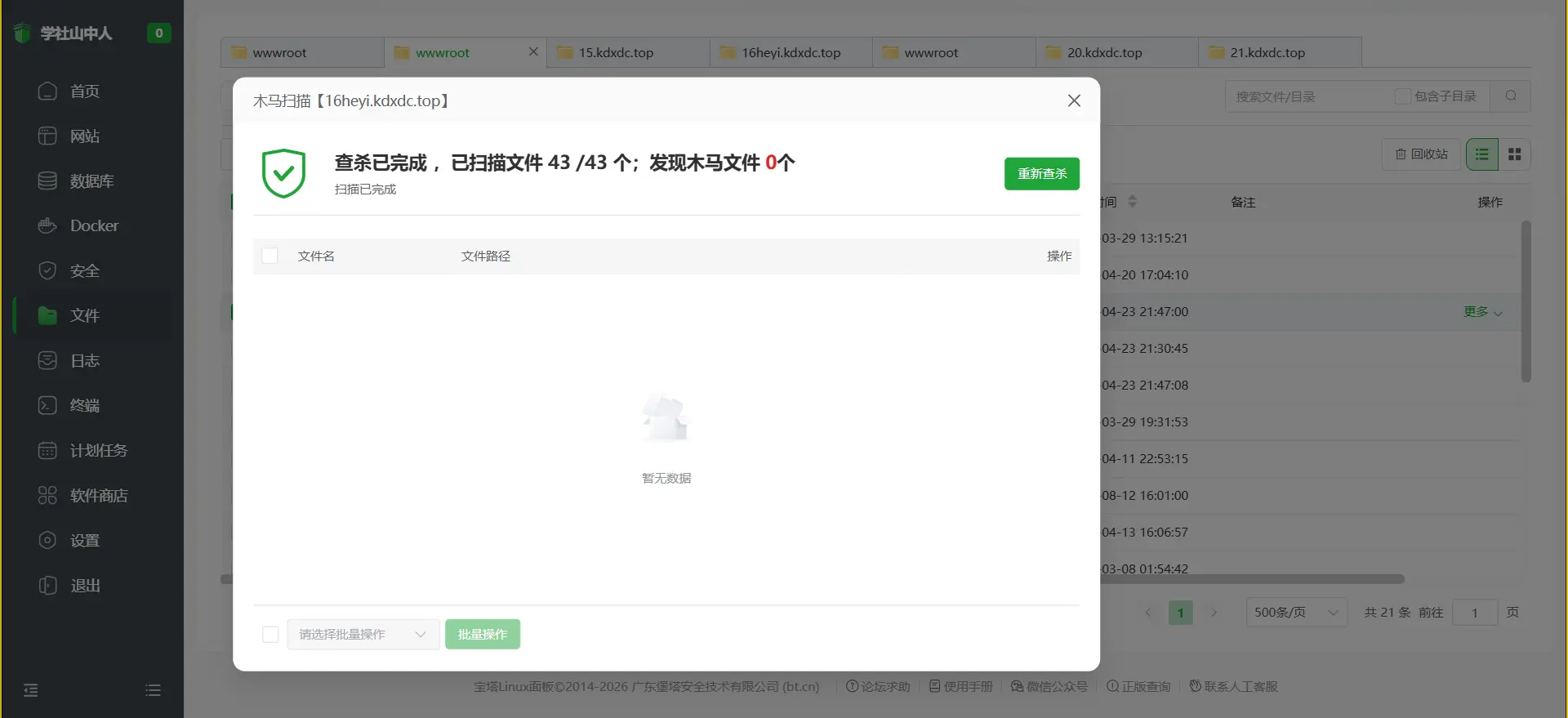The width and height of the screenshot is (1568, 718).
Task: Open the 回收站 recycle bin
Action: coord(1422,154)
